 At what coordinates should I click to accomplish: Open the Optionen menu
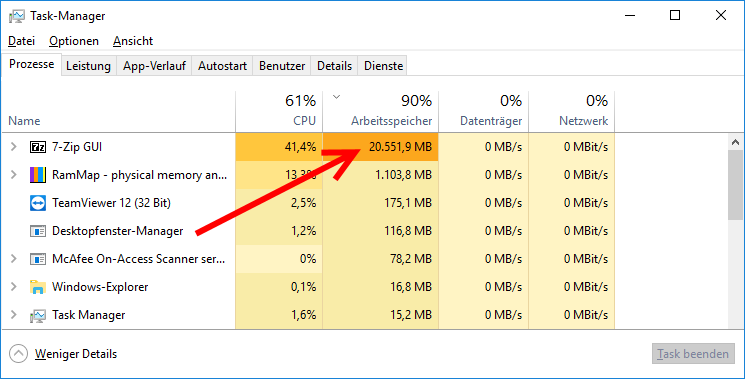[x=74, y=41]
